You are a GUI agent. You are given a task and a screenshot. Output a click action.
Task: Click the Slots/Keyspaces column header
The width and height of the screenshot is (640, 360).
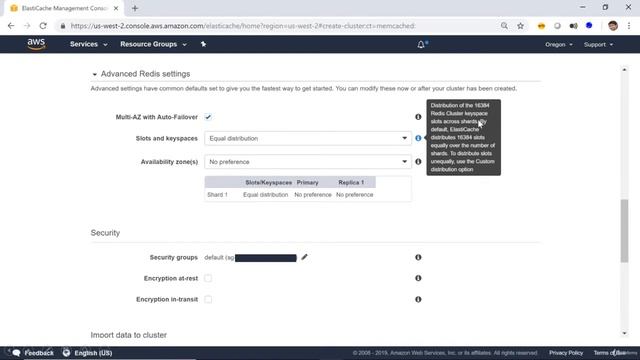coord(269,182)
